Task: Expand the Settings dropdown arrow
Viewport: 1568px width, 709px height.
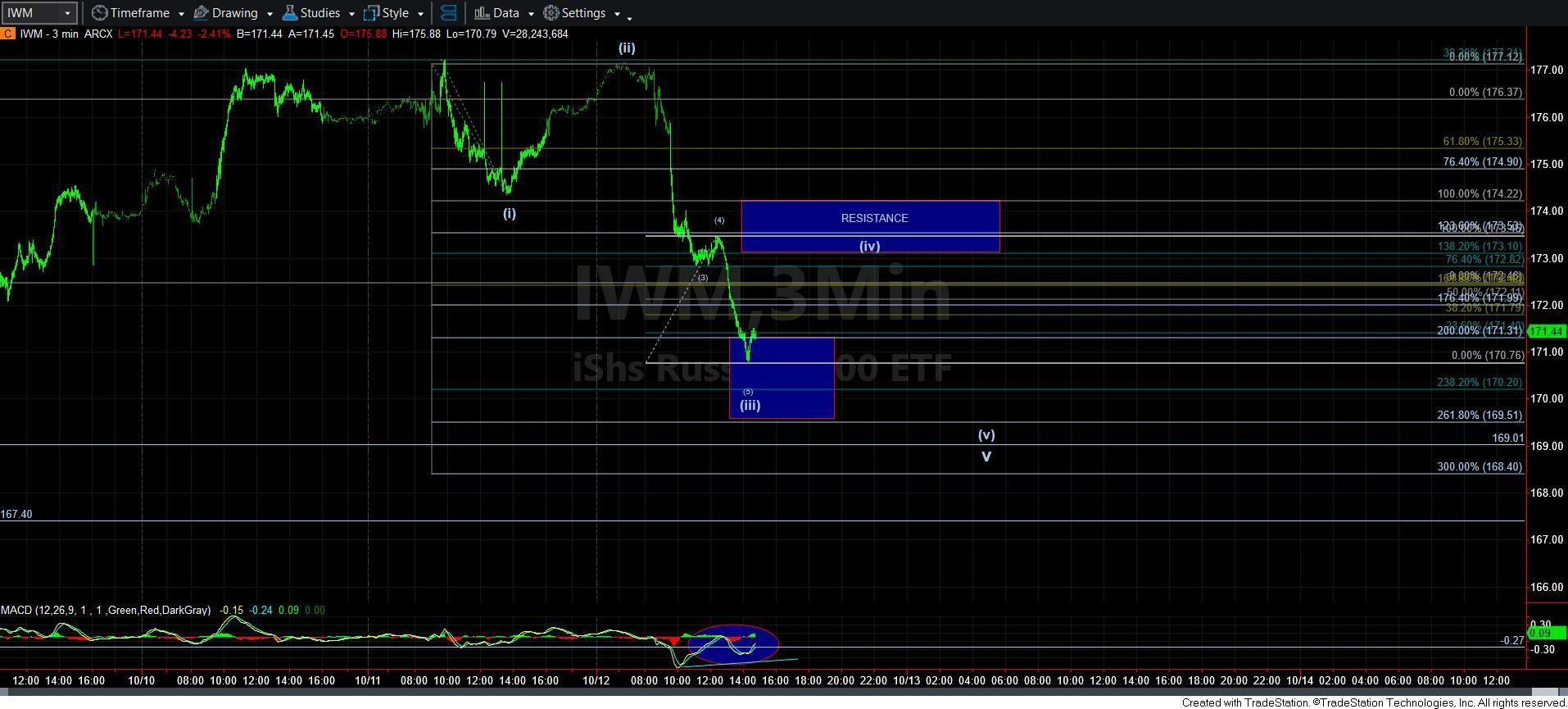Action: pos(616,14)
